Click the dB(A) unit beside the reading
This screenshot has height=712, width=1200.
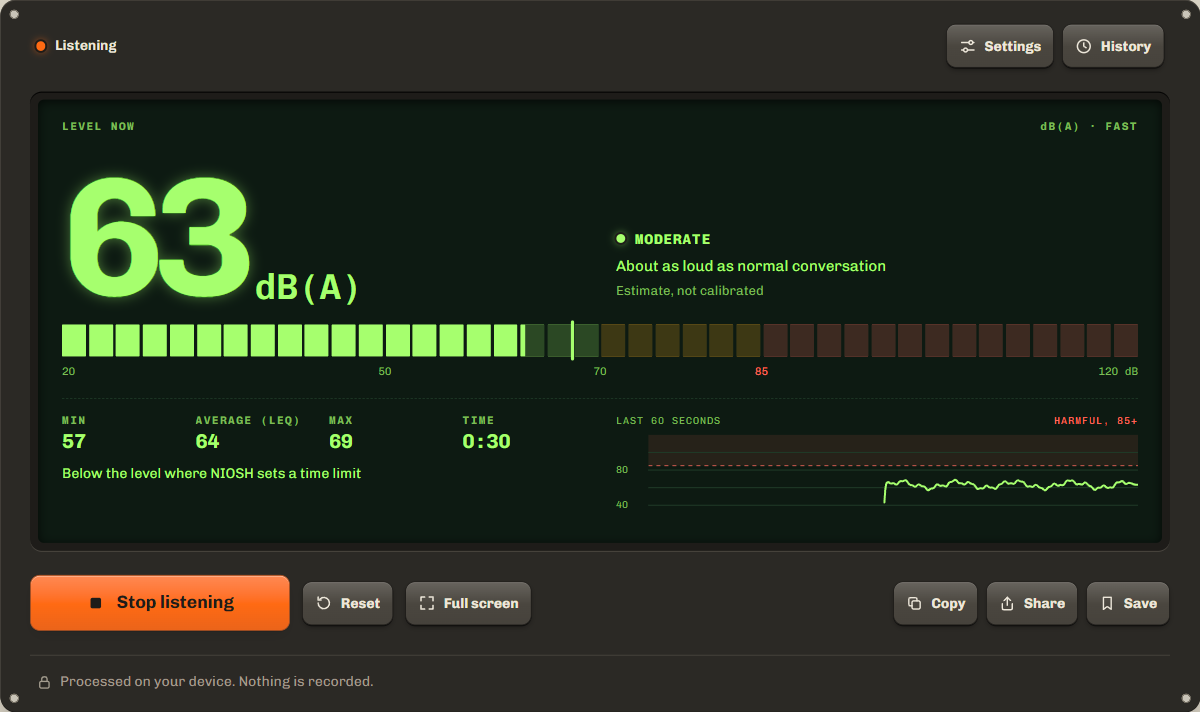[307, 288]
